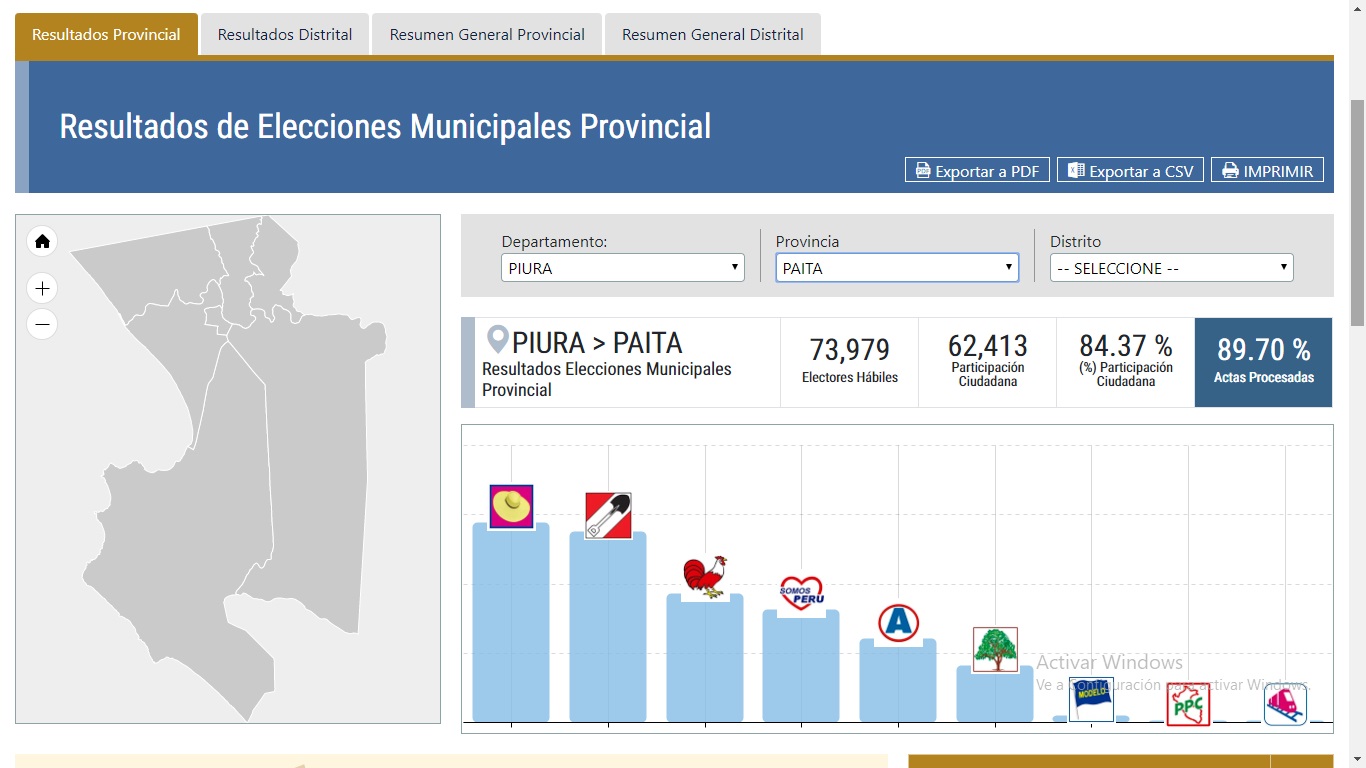Click the shovel party logo
Viewport: 1366px width, 768px height.
(608, 515)
